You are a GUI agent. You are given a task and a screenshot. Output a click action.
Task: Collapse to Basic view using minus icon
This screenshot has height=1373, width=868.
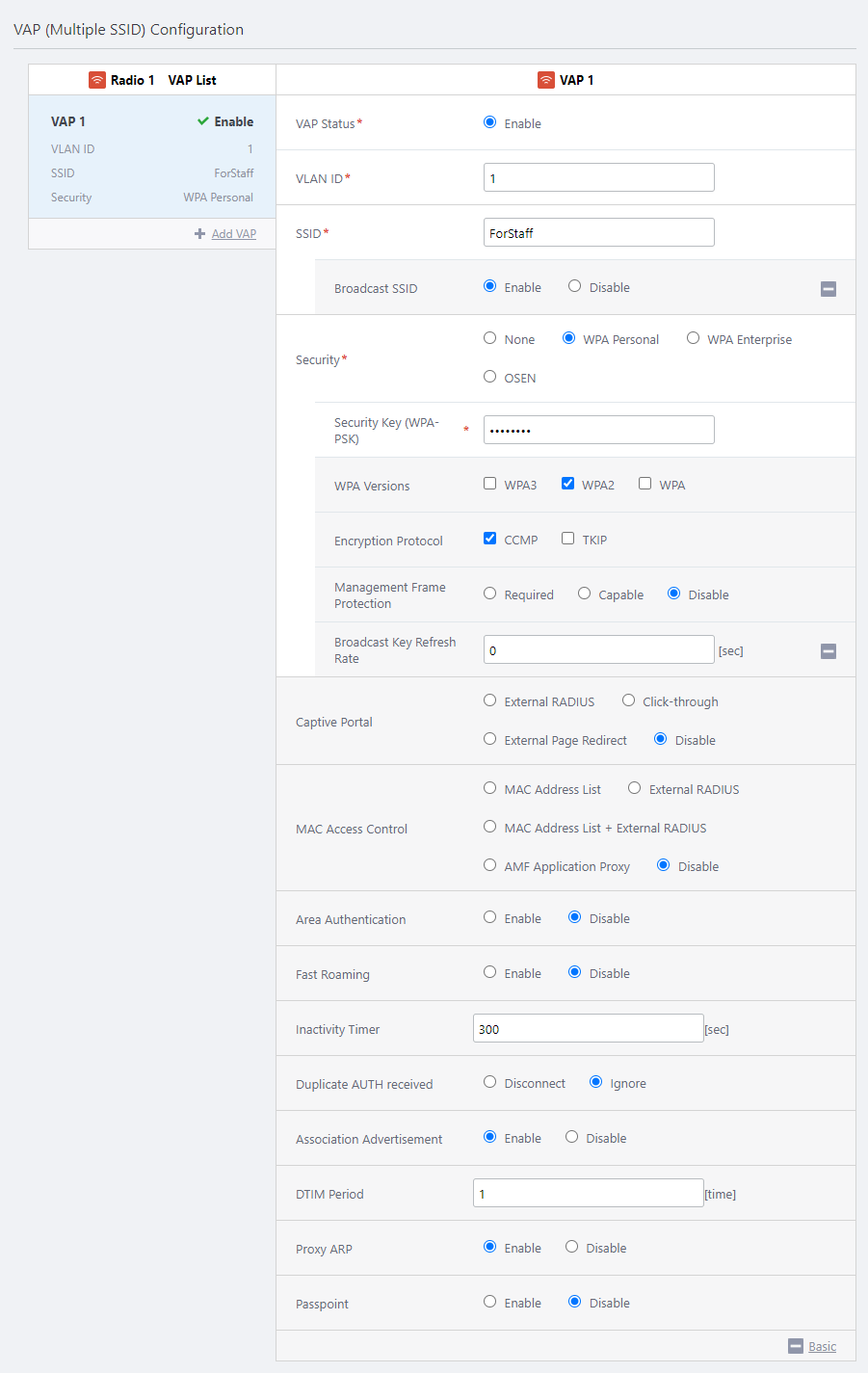click(x=796, y=1346)
